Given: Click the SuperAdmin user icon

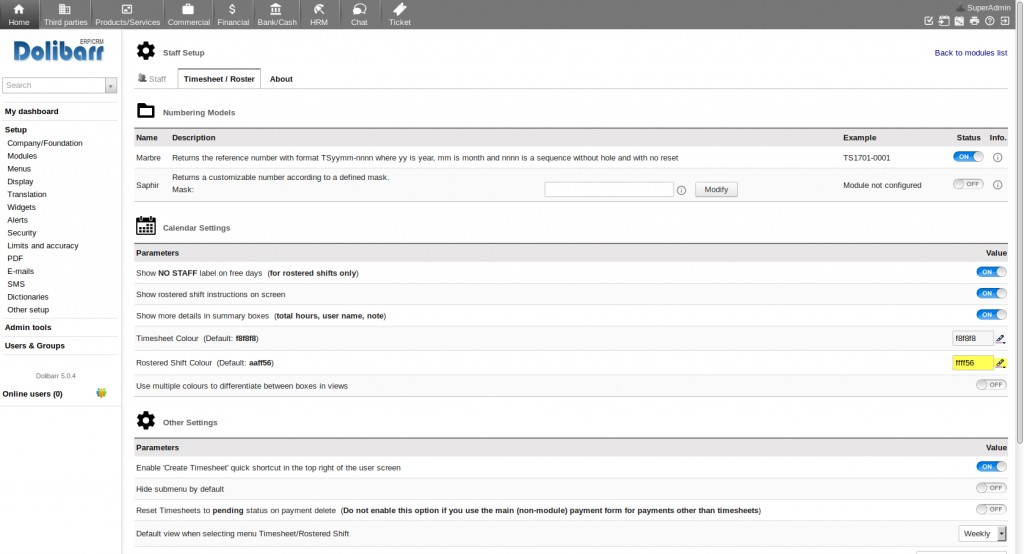Looking at the screenshot, I should tap(960, 8).
